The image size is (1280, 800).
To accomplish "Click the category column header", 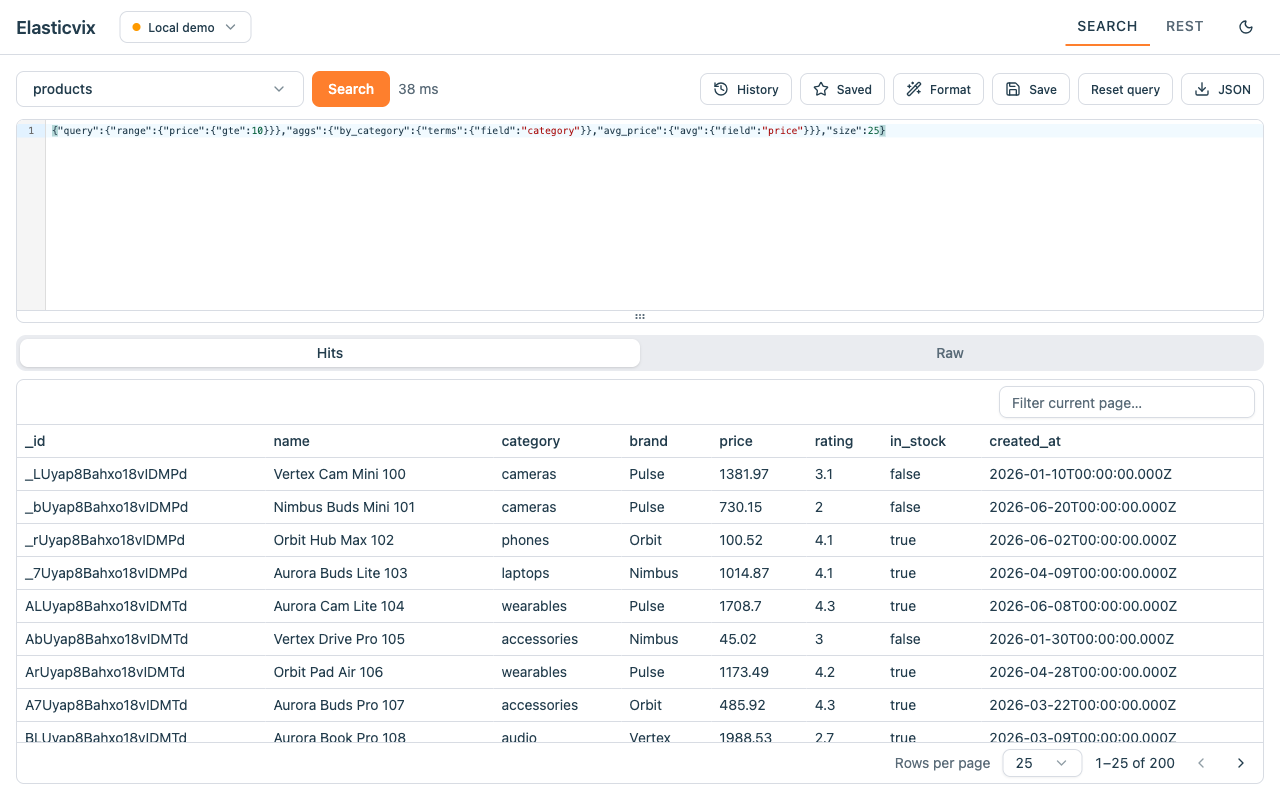I will 530,441.
